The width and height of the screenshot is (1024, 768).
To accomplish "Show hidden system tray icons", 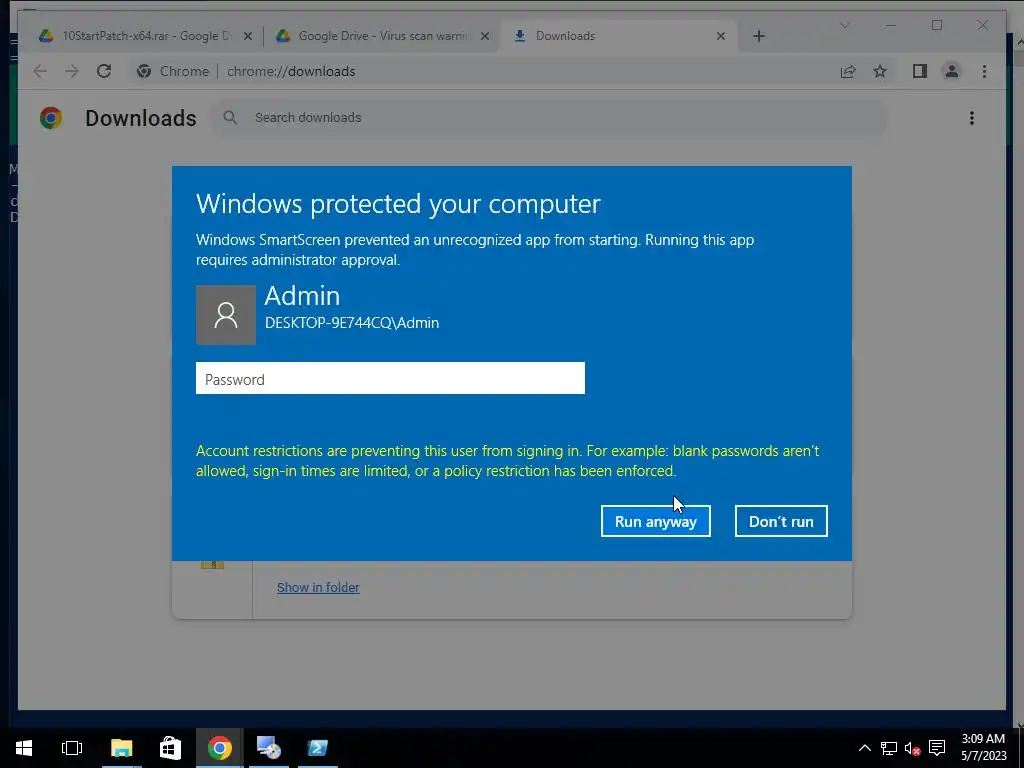I will click(x=864, y=748).
